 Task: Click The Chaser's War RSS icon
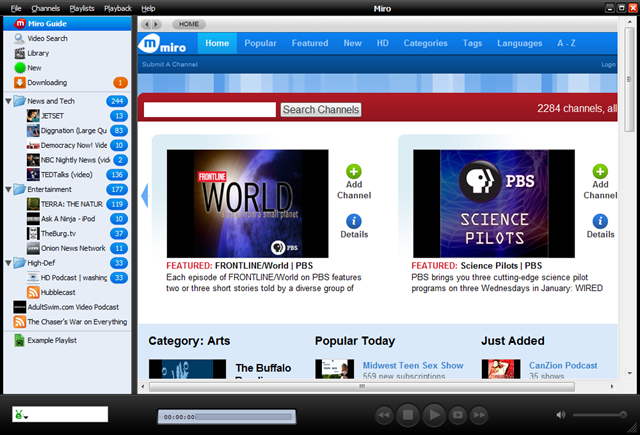pyautogui.click(x=20, y=322)
